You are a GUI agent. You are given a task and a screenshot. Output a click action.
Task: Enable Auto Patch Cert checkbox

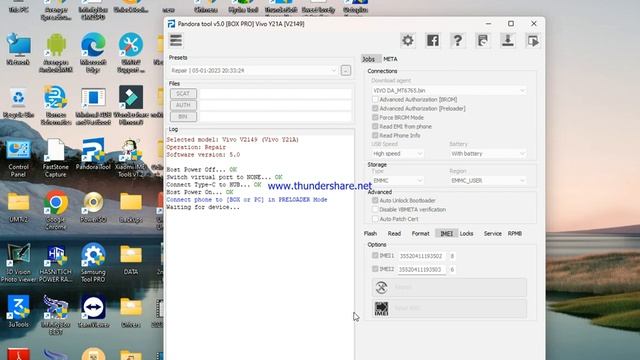(x=375, y=219)
